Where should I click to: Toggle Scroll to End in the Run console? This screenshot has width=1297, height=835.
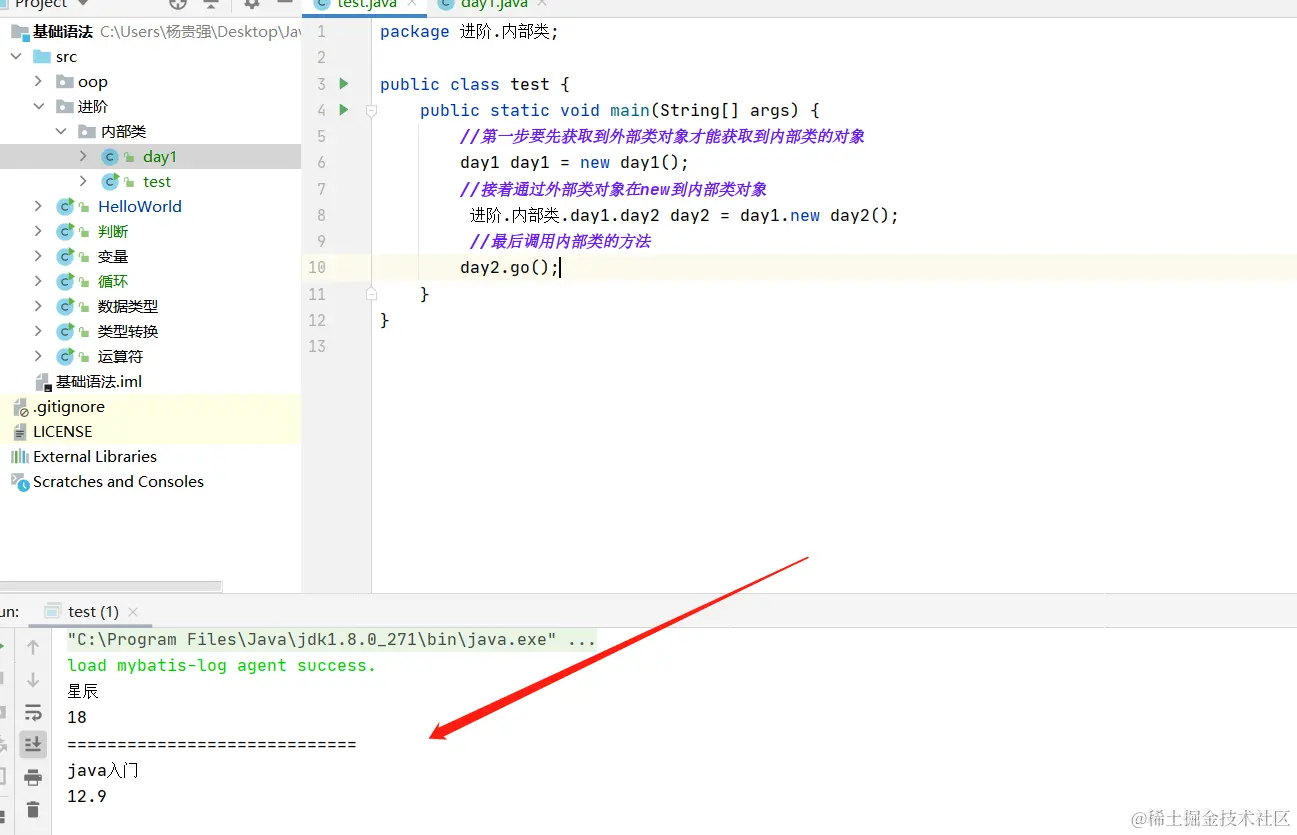(x=33, y=744)
